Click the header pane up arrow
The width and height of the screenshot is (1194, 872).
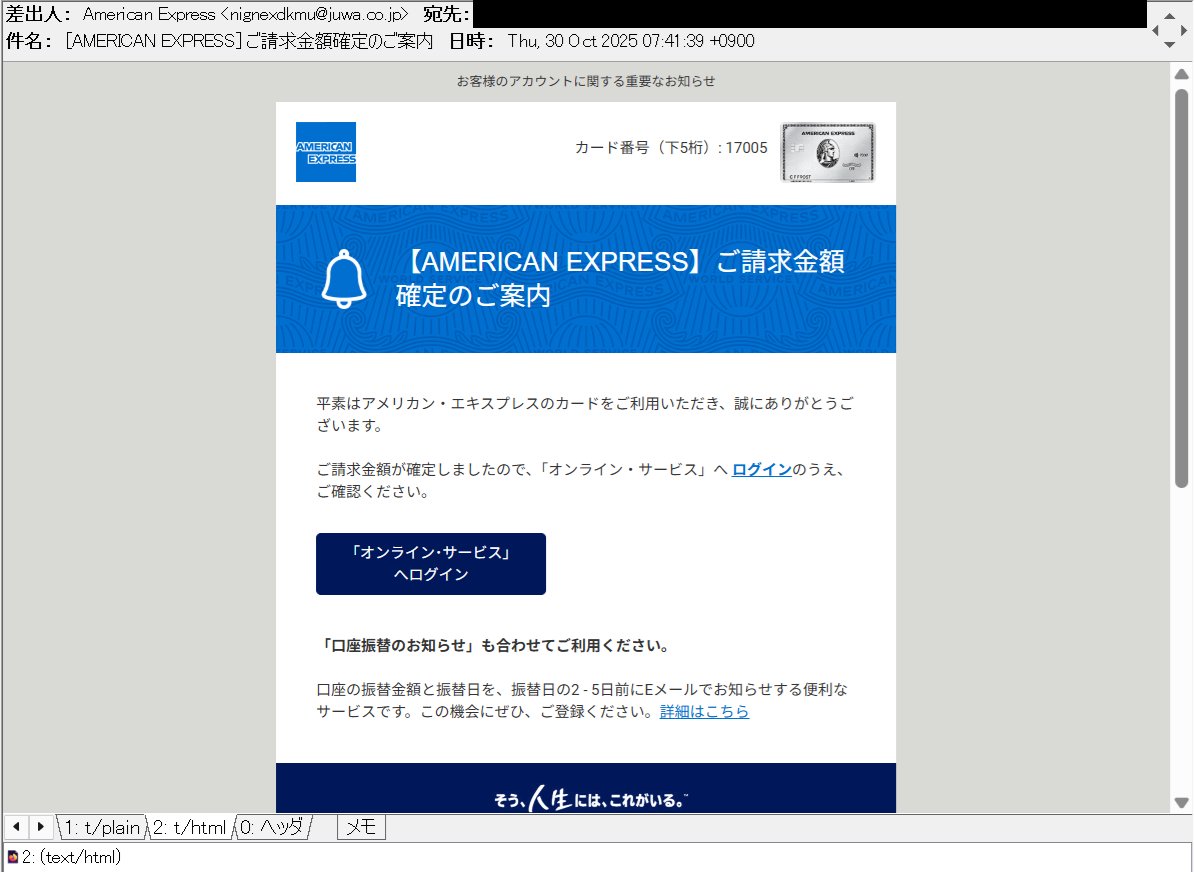[1170, 16]
